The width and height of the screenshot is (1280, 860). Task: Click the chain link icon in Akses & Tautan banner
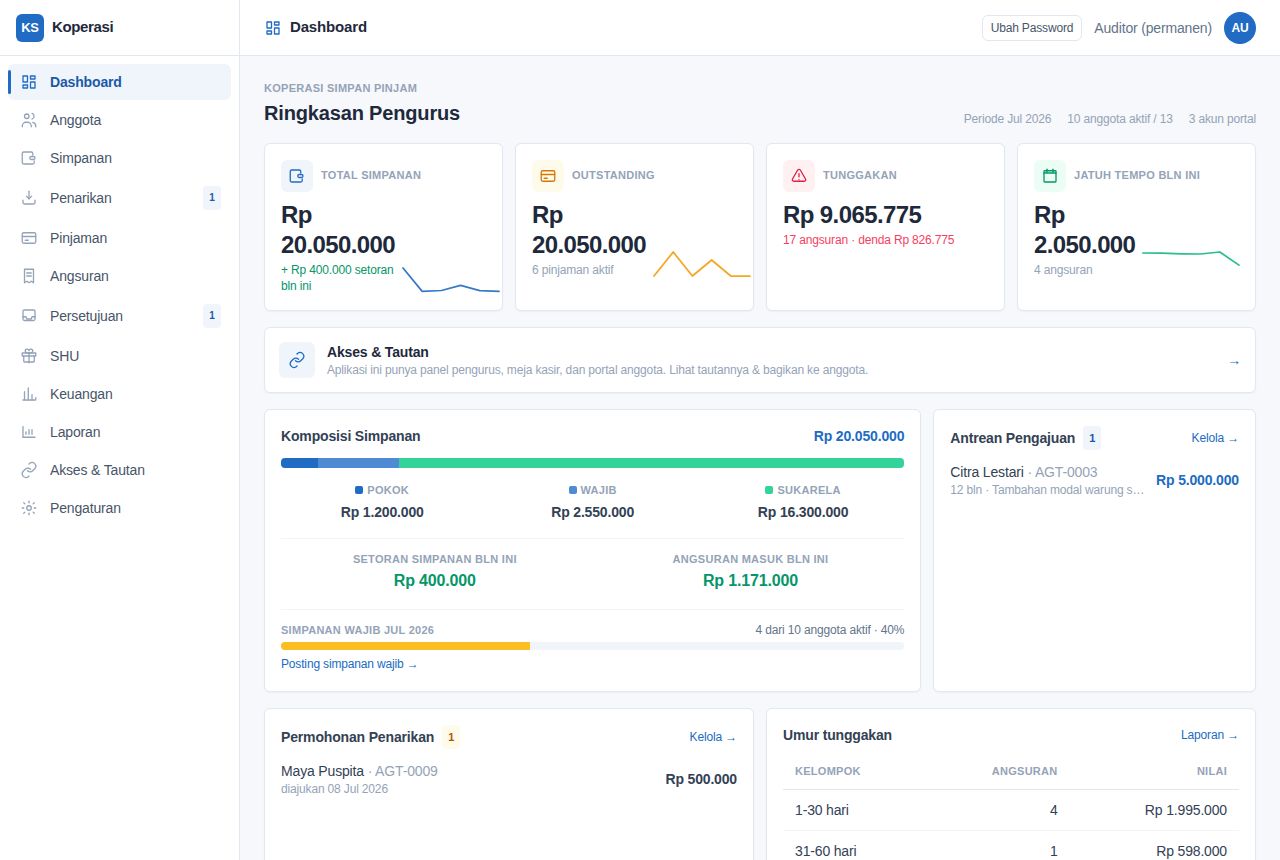[x=297, y=360]
